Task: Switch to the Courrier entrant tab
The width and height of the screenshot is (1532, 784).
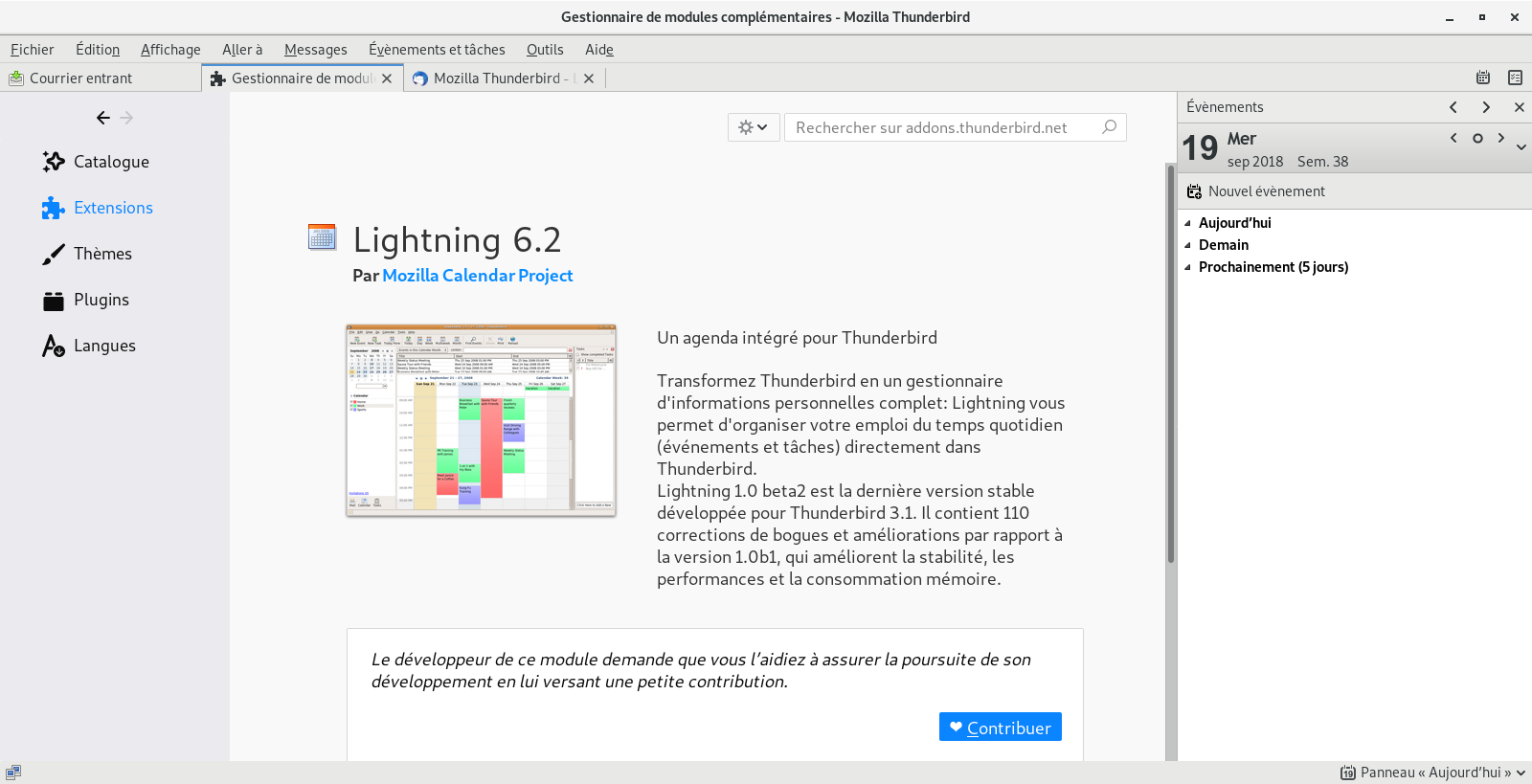Action: 101,78
